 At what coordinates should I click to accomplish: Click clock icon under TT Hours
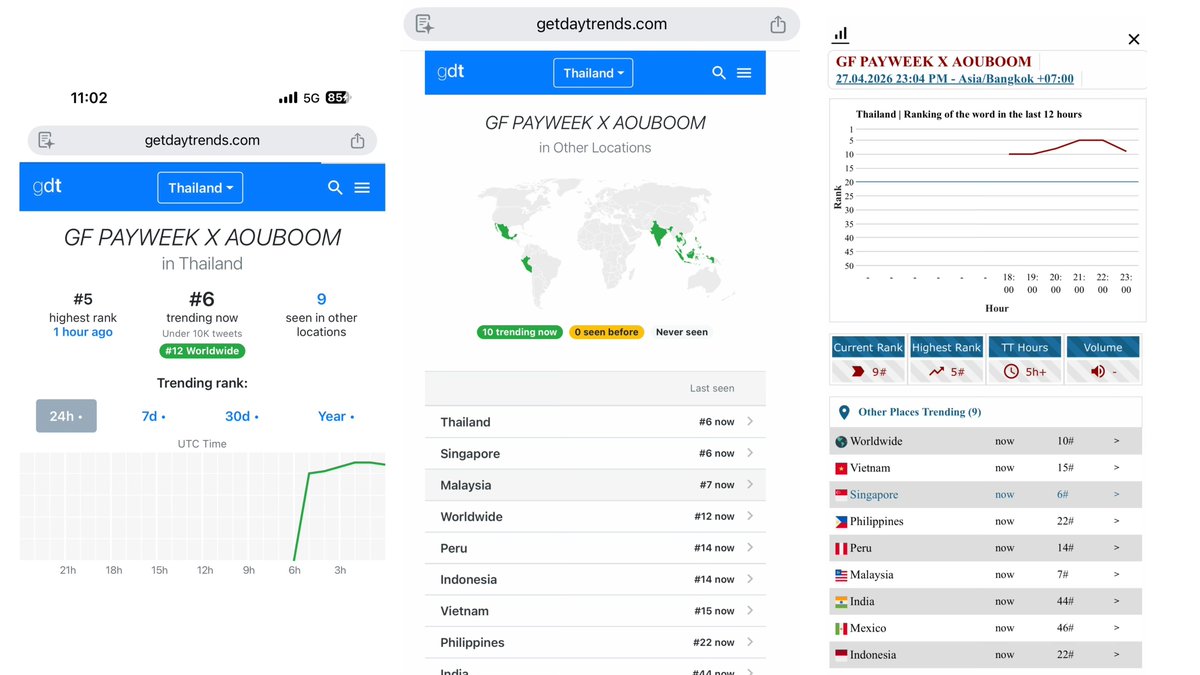(1011, 371)
